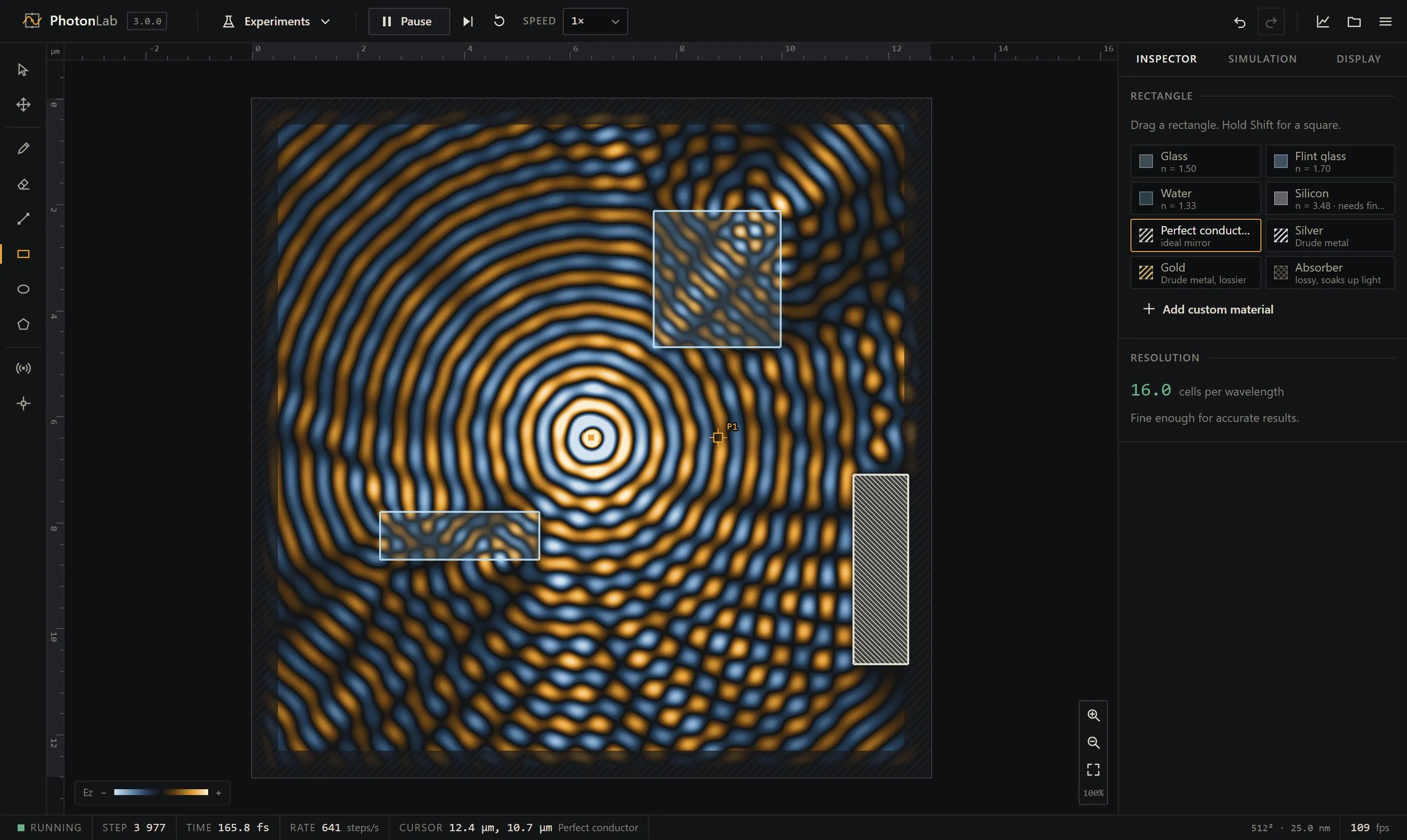Image resolution: width=1407 pixels, height=840 pixels.
Task: Reset the simulation
Action: coord(499,21)
